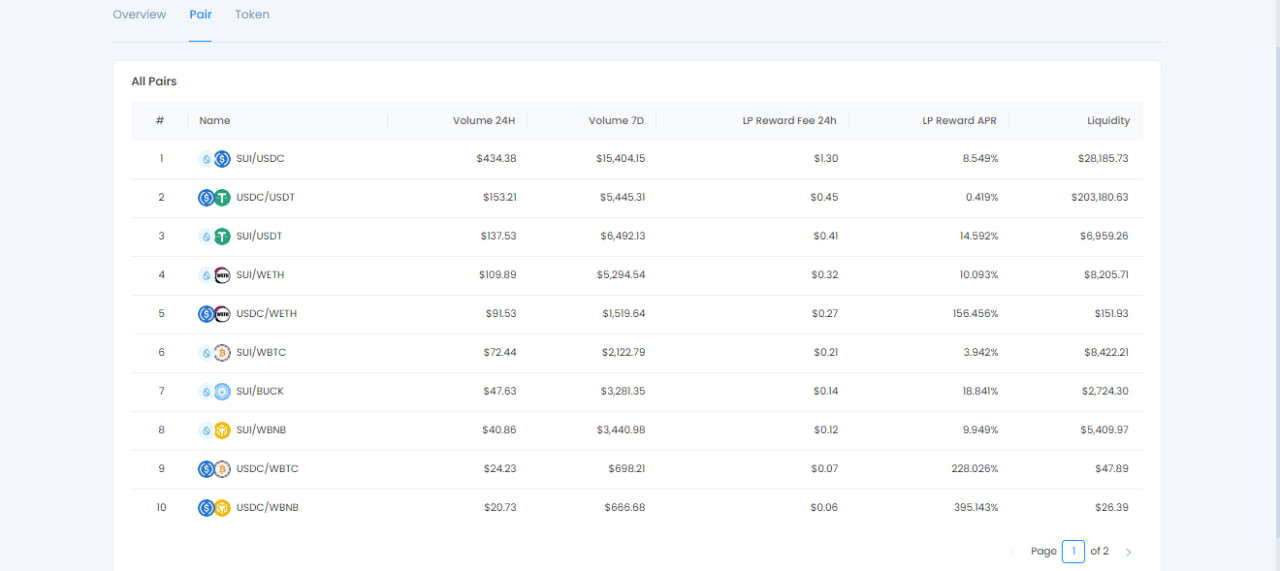Go to next page with right chevron
This screenshot has height=571, width=1280.
[1128, 552]
